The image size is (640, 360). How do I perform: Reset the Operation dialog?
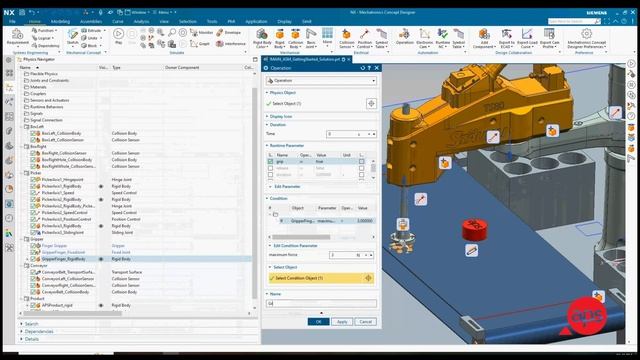point(362,68)
